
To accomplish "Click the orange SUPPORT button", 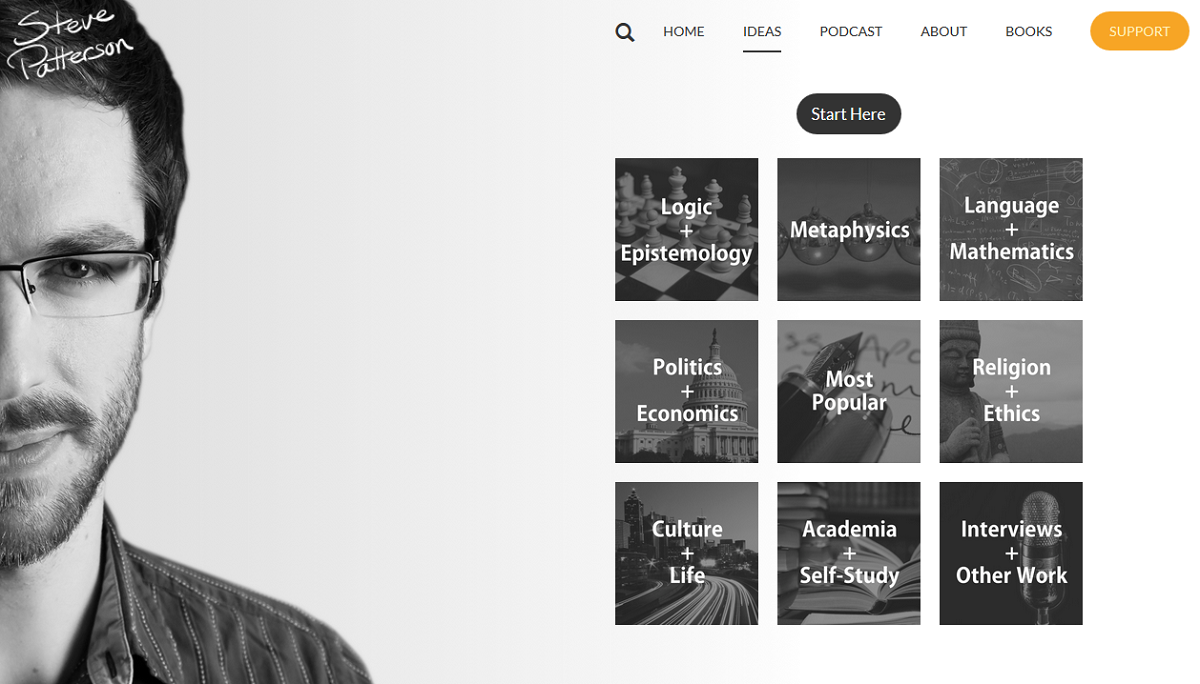I will click(x=1139, y=31).
